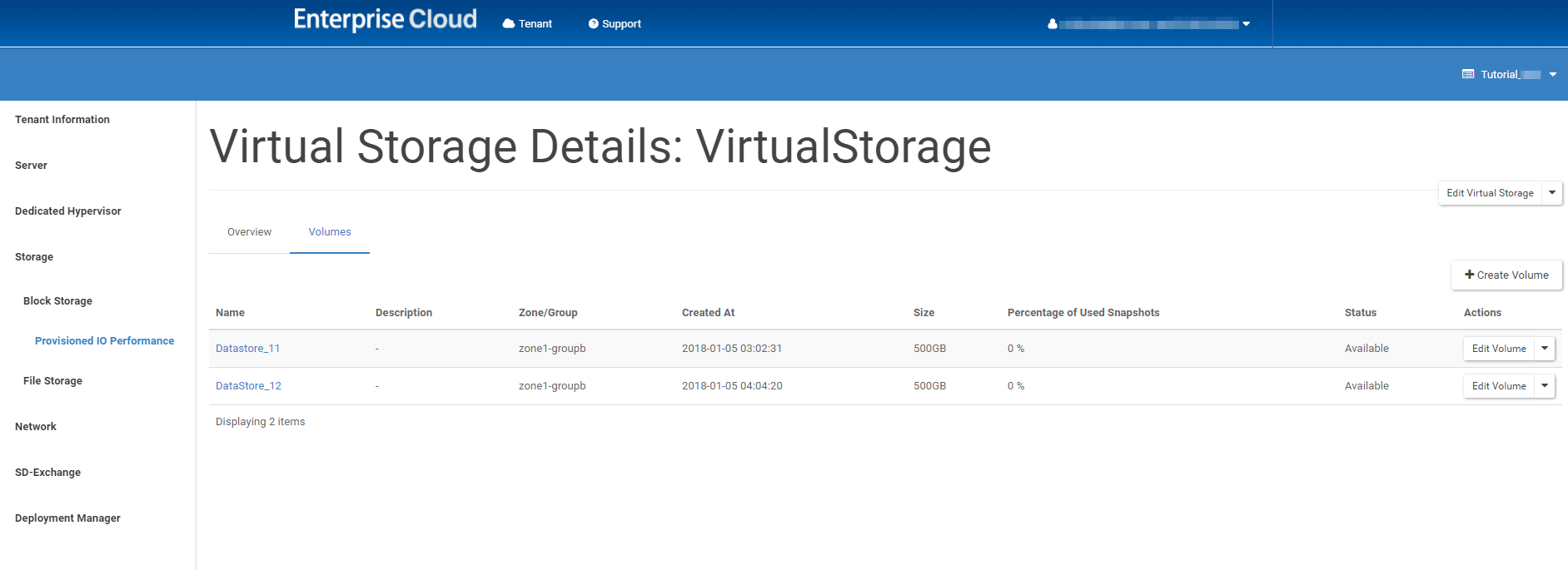This screenshot has width=1568, height=570.
Task: Click the question mark Support icon
Action: click(594, 24)
